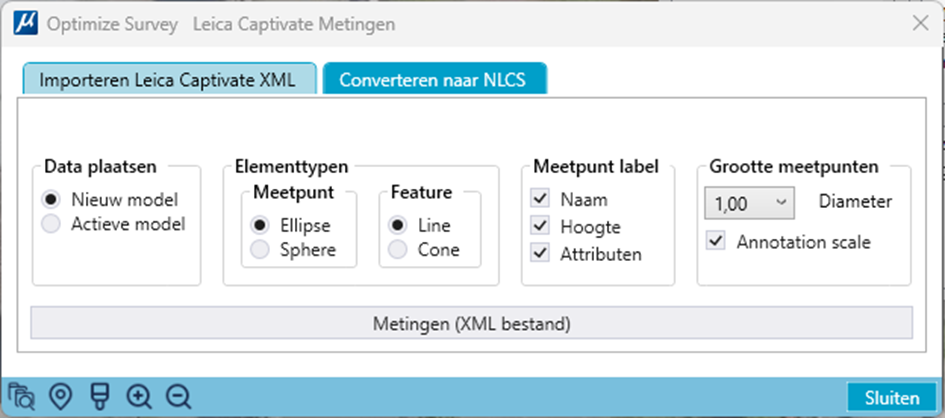Toggle the Hoogte checkbox

[x=540, y=226]
